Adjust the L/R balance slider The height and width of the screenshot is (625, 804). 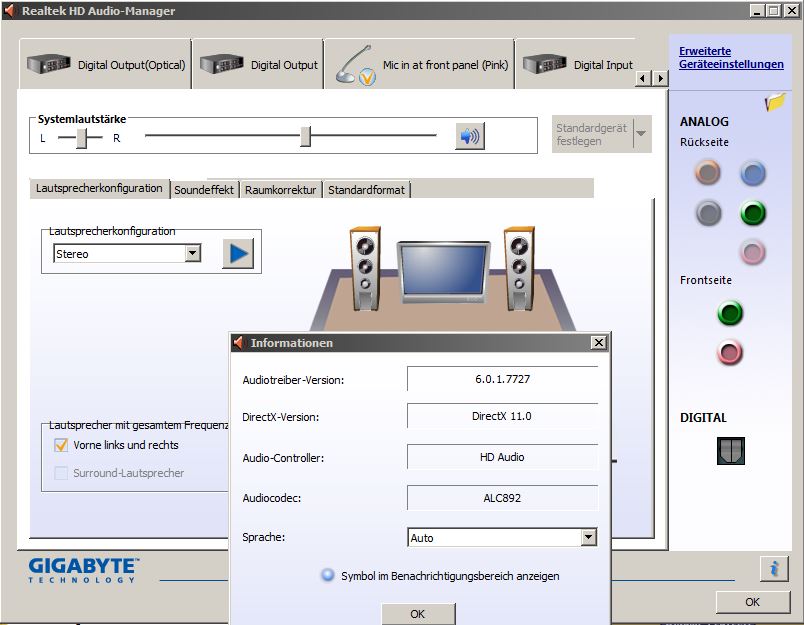(x=82, y=137)
